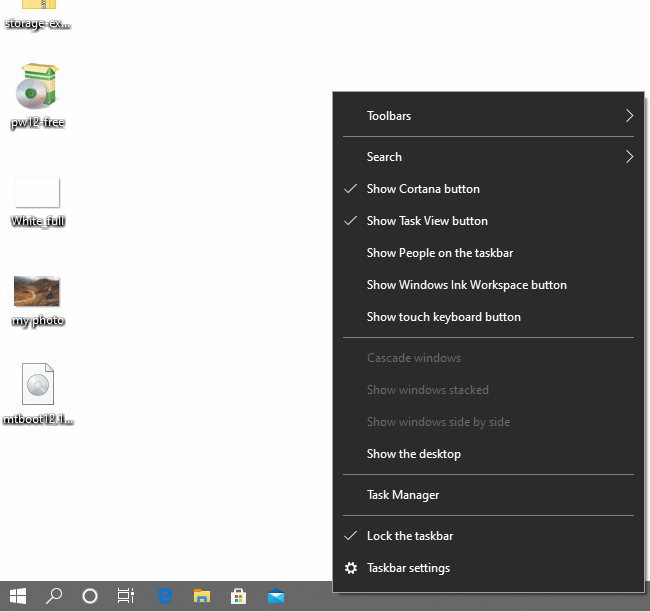Launch Cortana from the taskbar circle icon
This screenshot has height=612, width=650.
90,596
